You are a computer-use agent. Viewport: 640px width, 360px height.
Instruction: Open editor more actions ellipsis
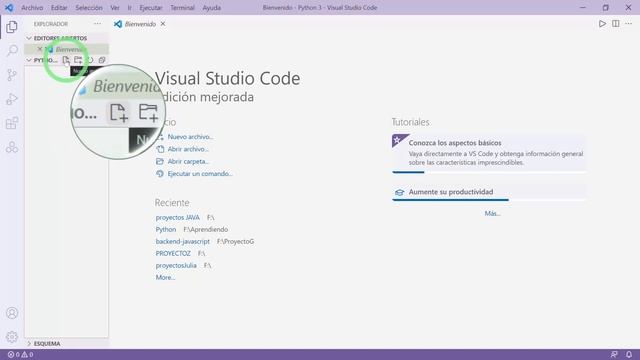[629, 24]
